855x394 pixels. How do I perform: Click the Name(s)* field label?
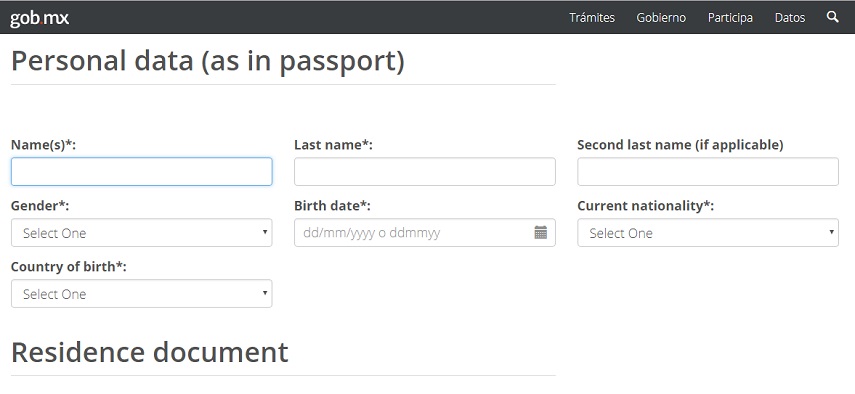pyautogui.click(x=44, y=145)
